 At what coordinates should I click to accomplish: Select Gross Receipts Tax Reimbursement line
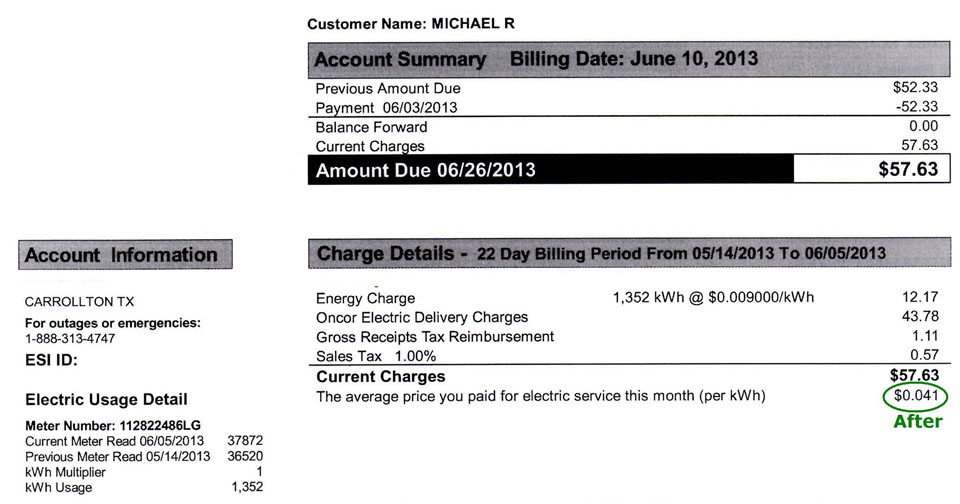(627, 337)
